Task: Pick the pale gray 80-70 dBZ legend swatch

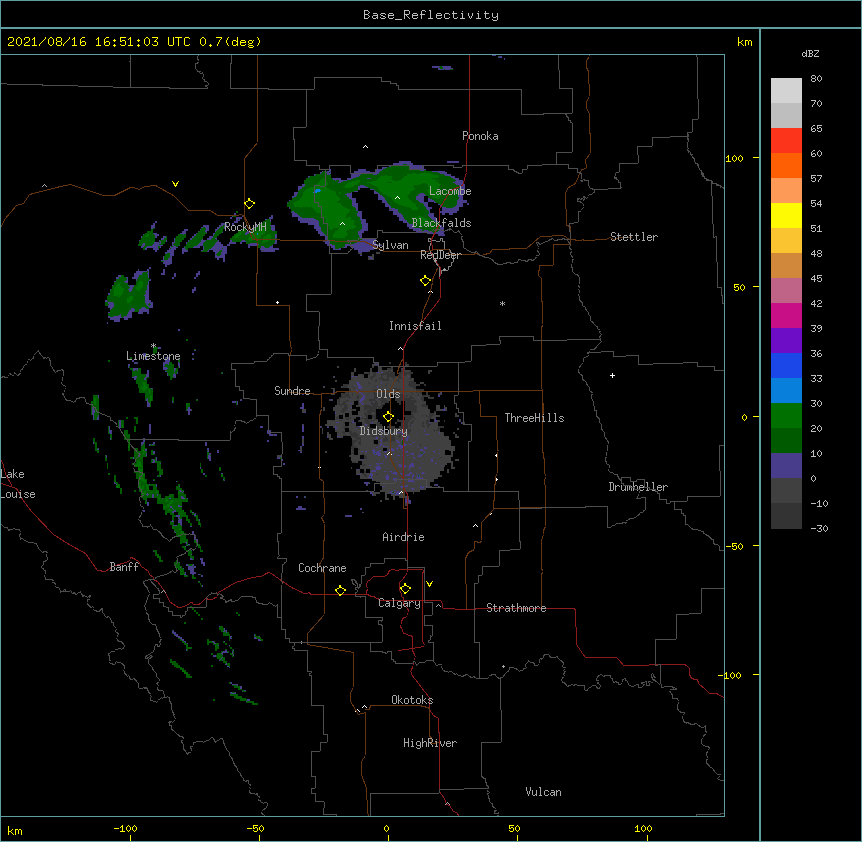Action: pos(786,91)
